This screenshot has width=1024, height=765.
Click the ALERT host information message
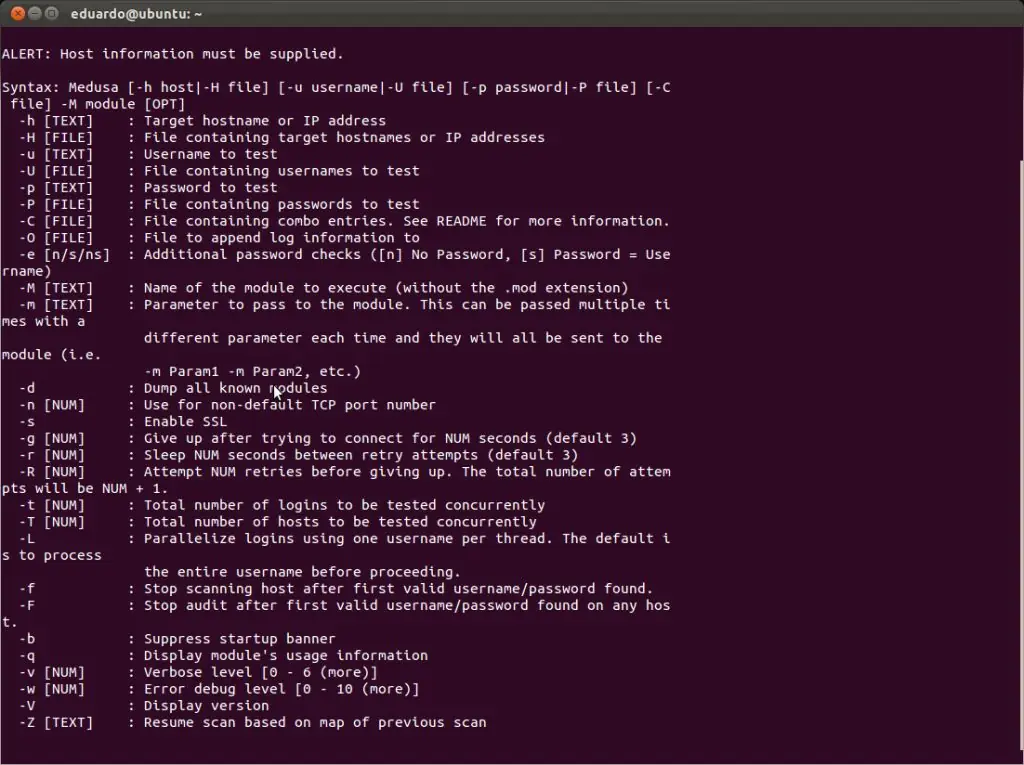[172, 54]
